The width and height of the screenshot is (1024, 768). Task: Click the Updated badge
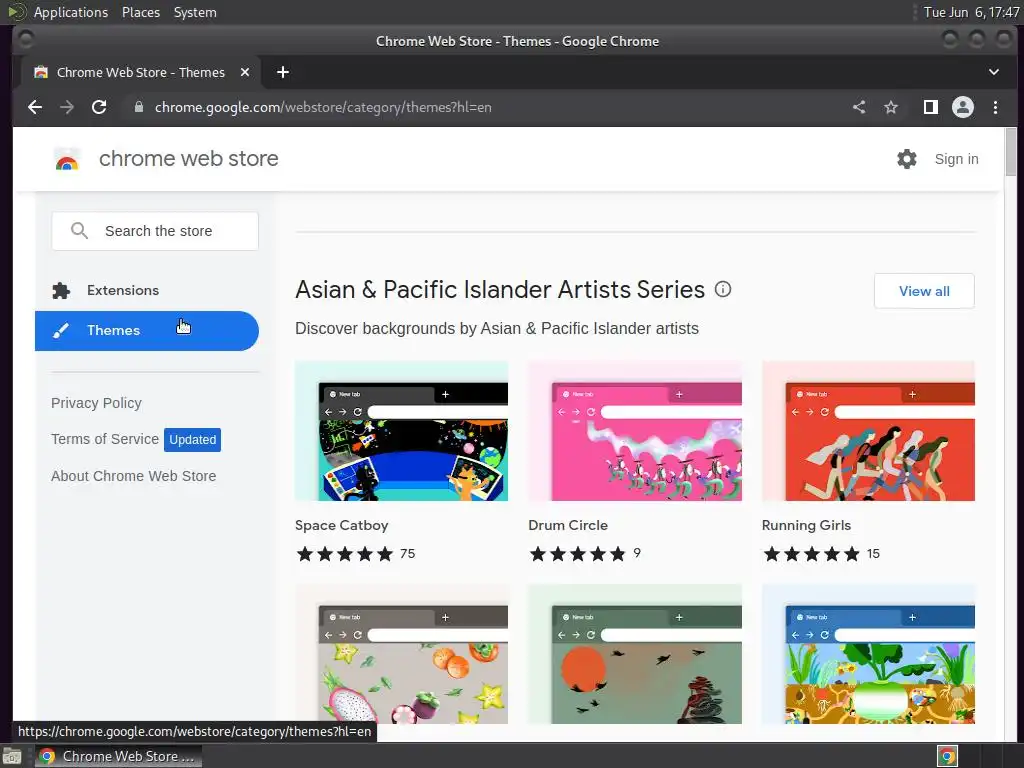[x=193, y=440]
